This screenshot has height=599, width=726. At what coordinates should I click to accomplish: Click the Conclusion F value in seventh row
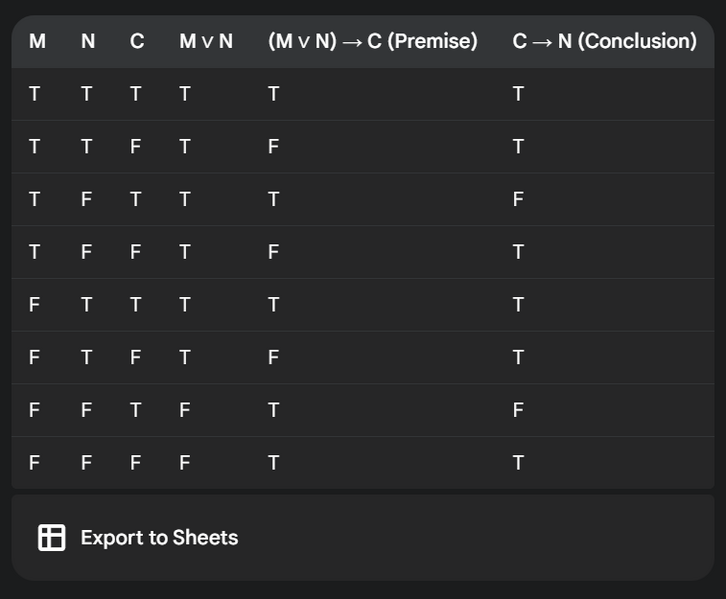[x=518, y=410]
